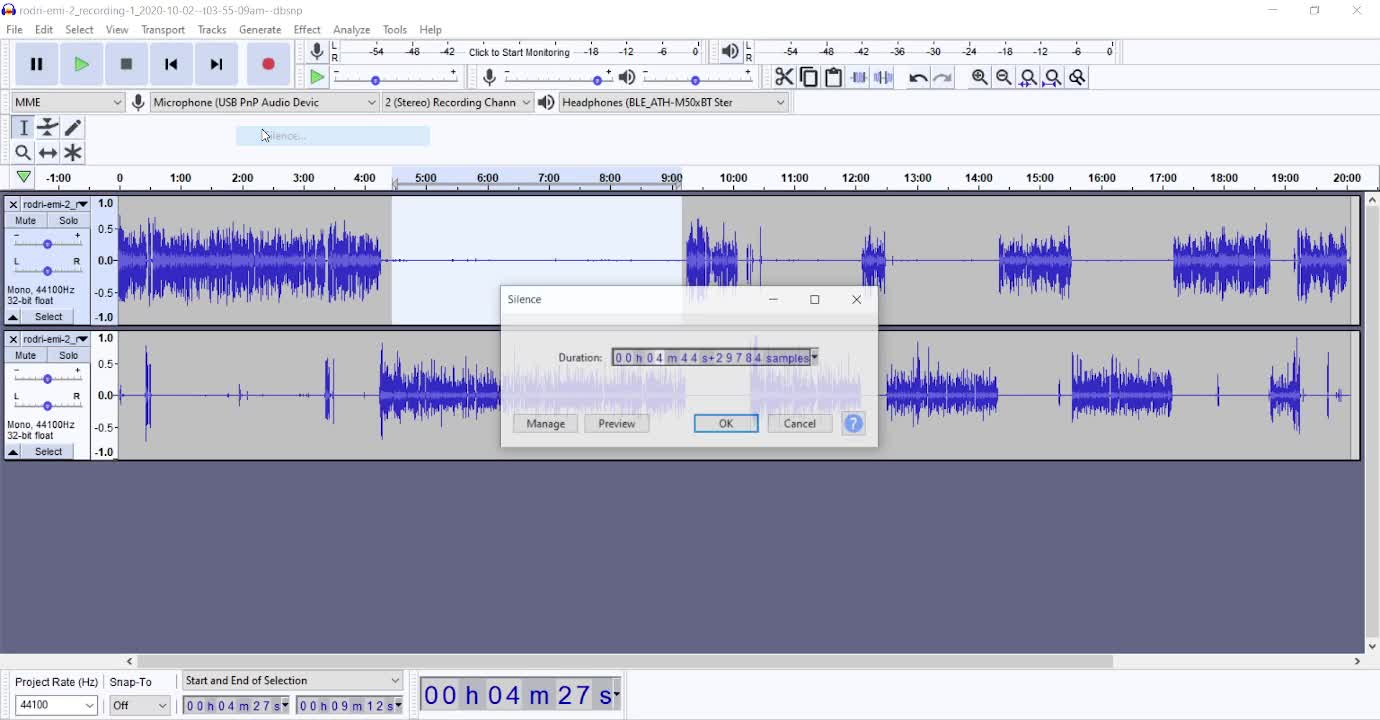The image size is (1380, 720).
Task: Open the MME audio host dropdown
Action: point(68,102)
